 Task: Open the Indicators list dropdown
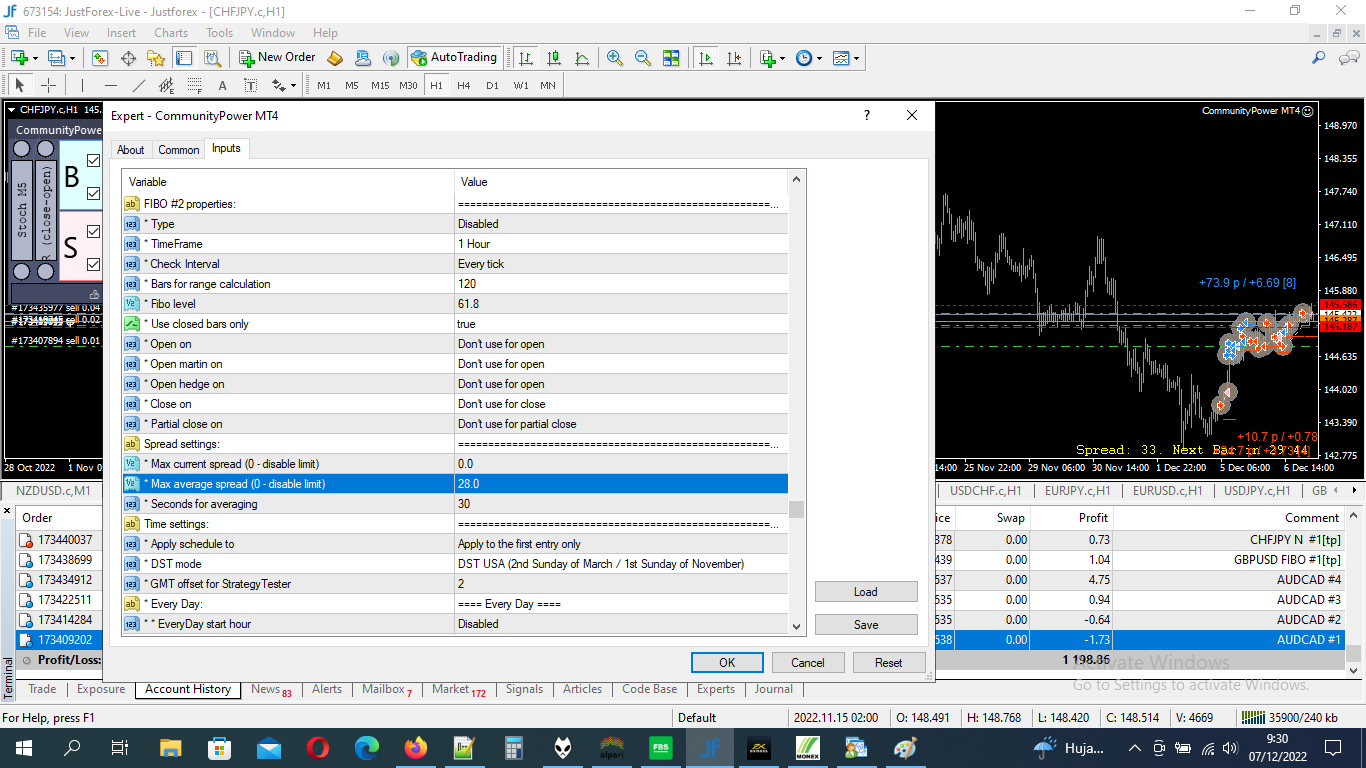[x=782, y=58]
